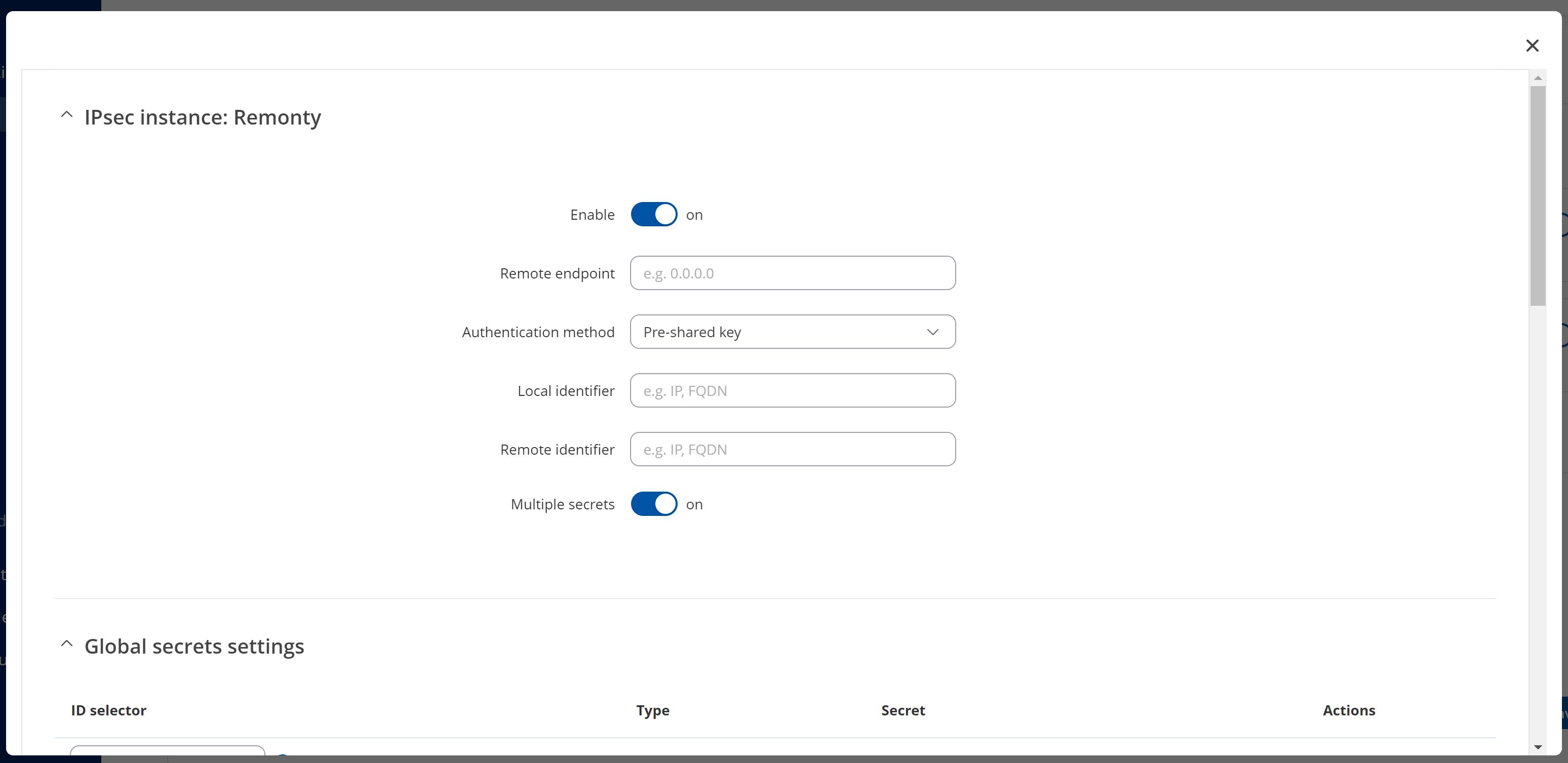
Task: Click the Secret column header
Action: pyautogui.click(x=903, y=710)
